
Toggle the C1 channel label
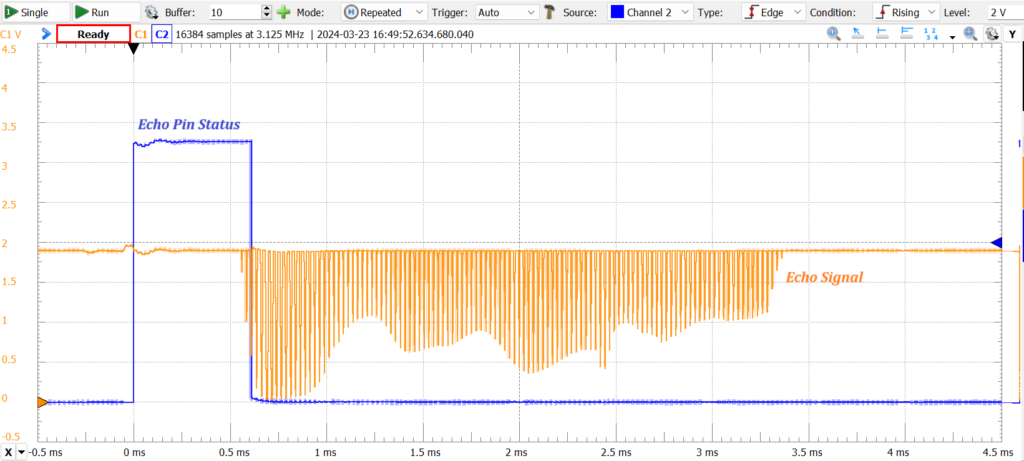point(140,34)
